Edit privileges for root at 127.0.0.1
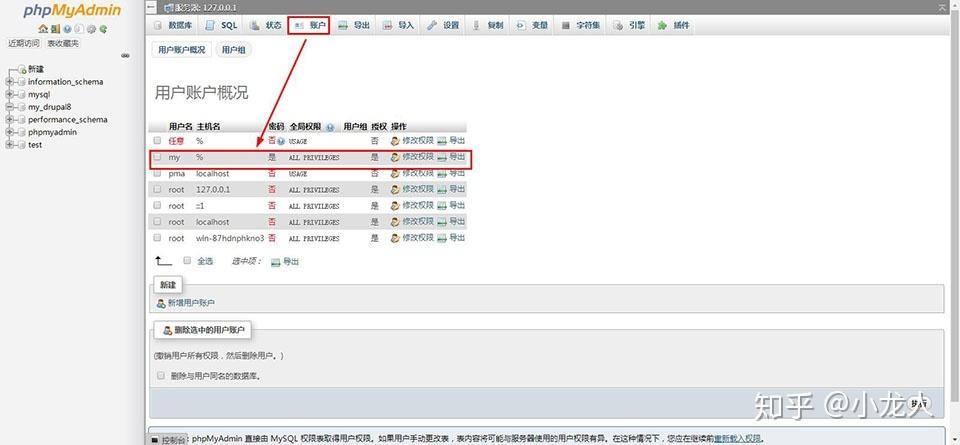The image size is (960, 445). point(412,189)
